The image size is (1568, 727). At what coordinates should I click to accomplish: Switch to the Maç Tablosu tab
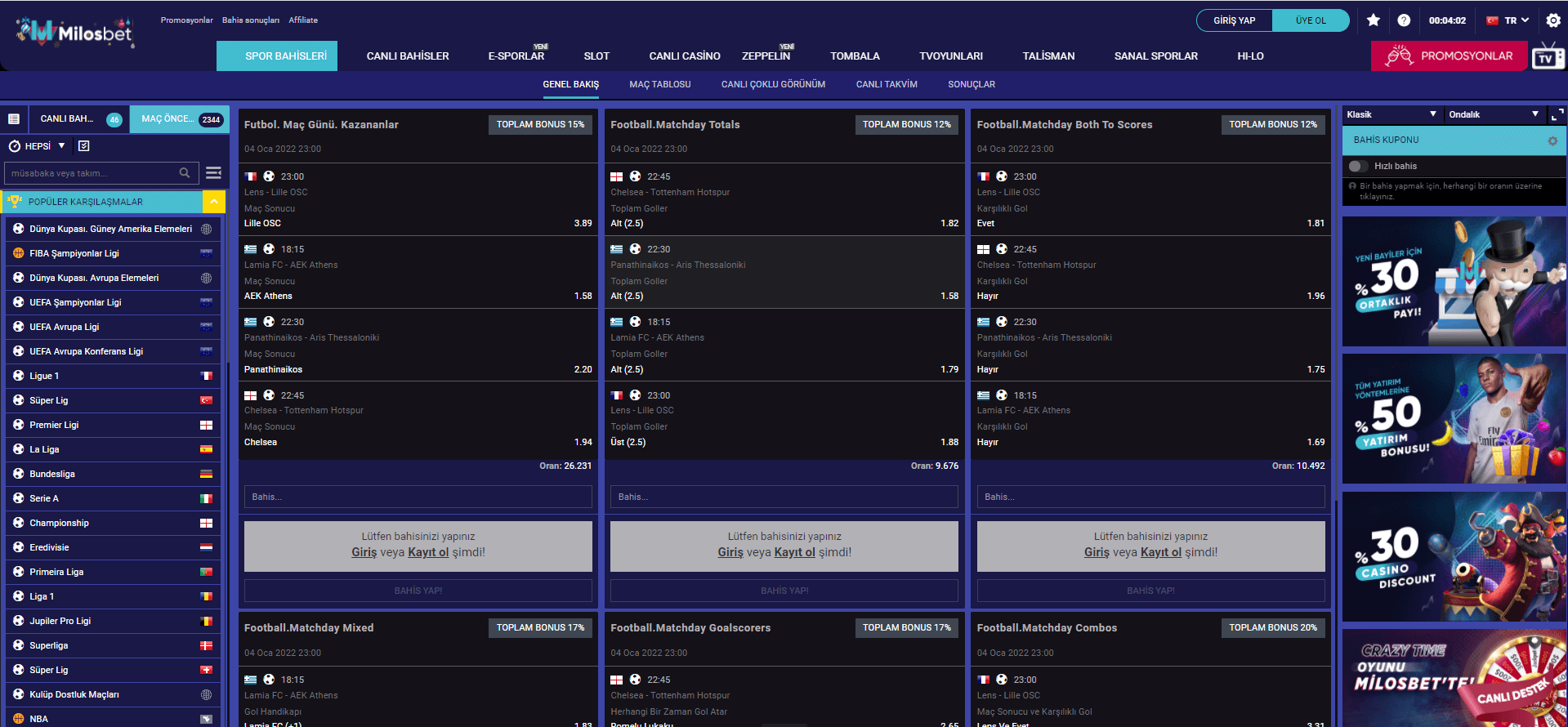click(x=659, y=84)
